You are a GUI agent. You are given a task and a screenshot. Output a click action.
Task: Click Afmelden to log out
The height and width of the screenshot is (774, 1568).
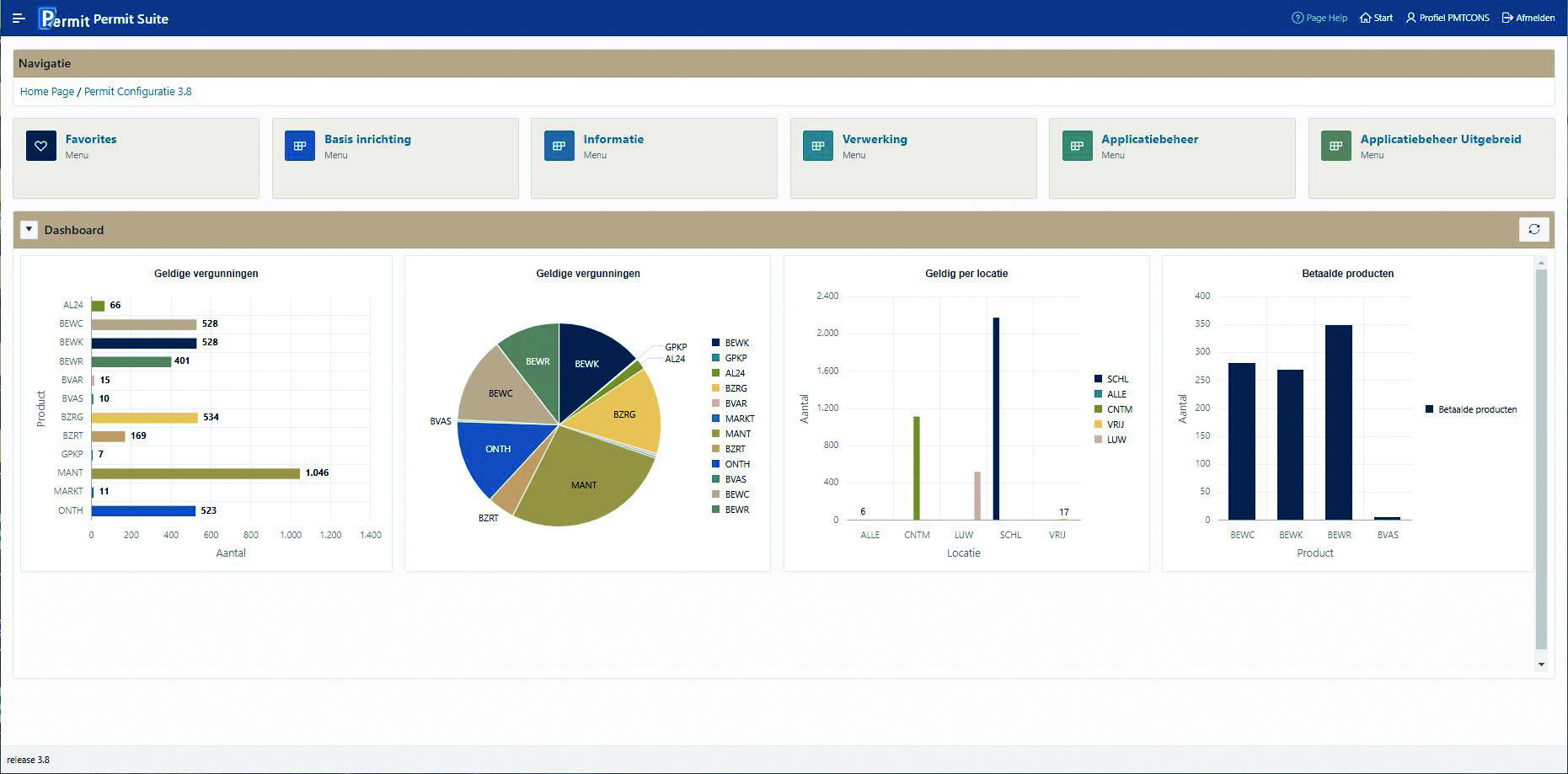(x=1528, y=17)
